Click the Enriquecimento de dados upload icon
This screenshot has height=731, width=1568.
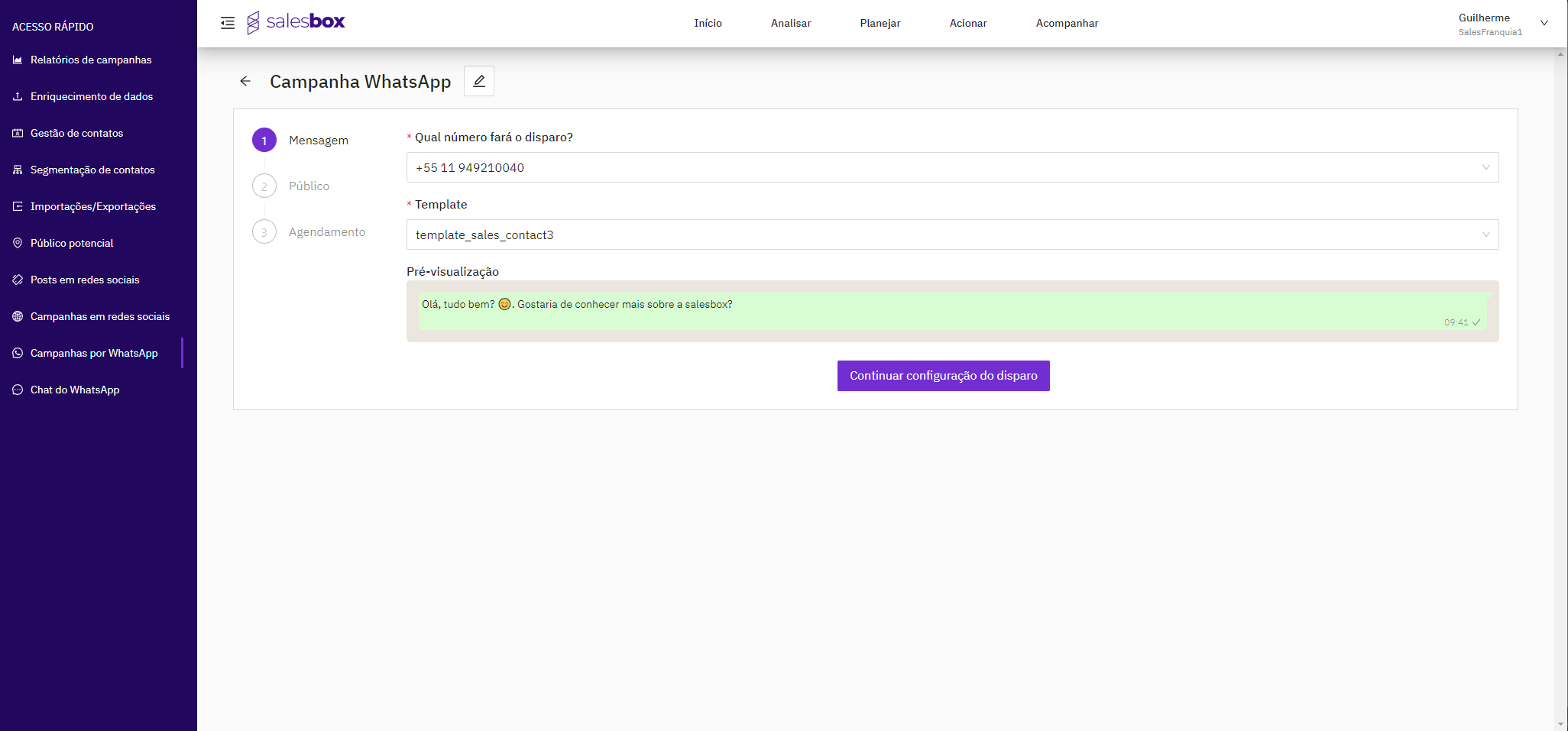(x=18, y=96)
